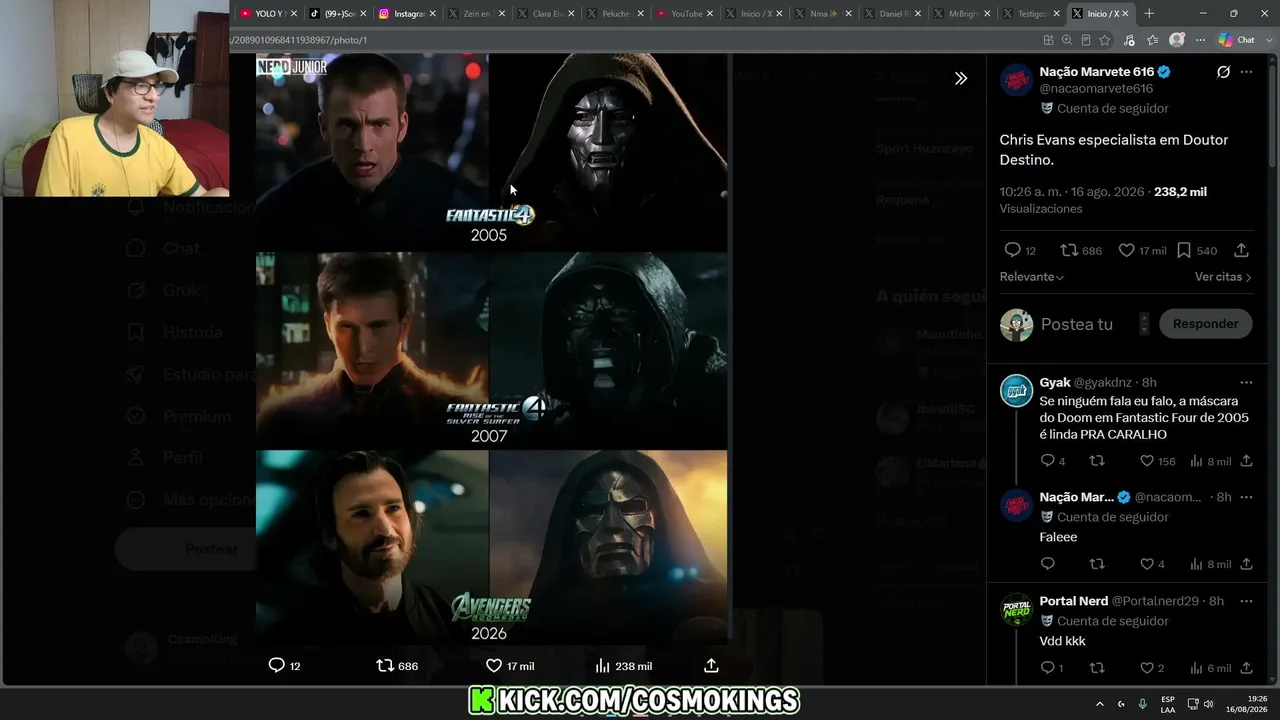Viewport: 1280px width, 720px height.
Task: Open ESP LAA keyboard language switcher
Action: [x=1167, y=704]
